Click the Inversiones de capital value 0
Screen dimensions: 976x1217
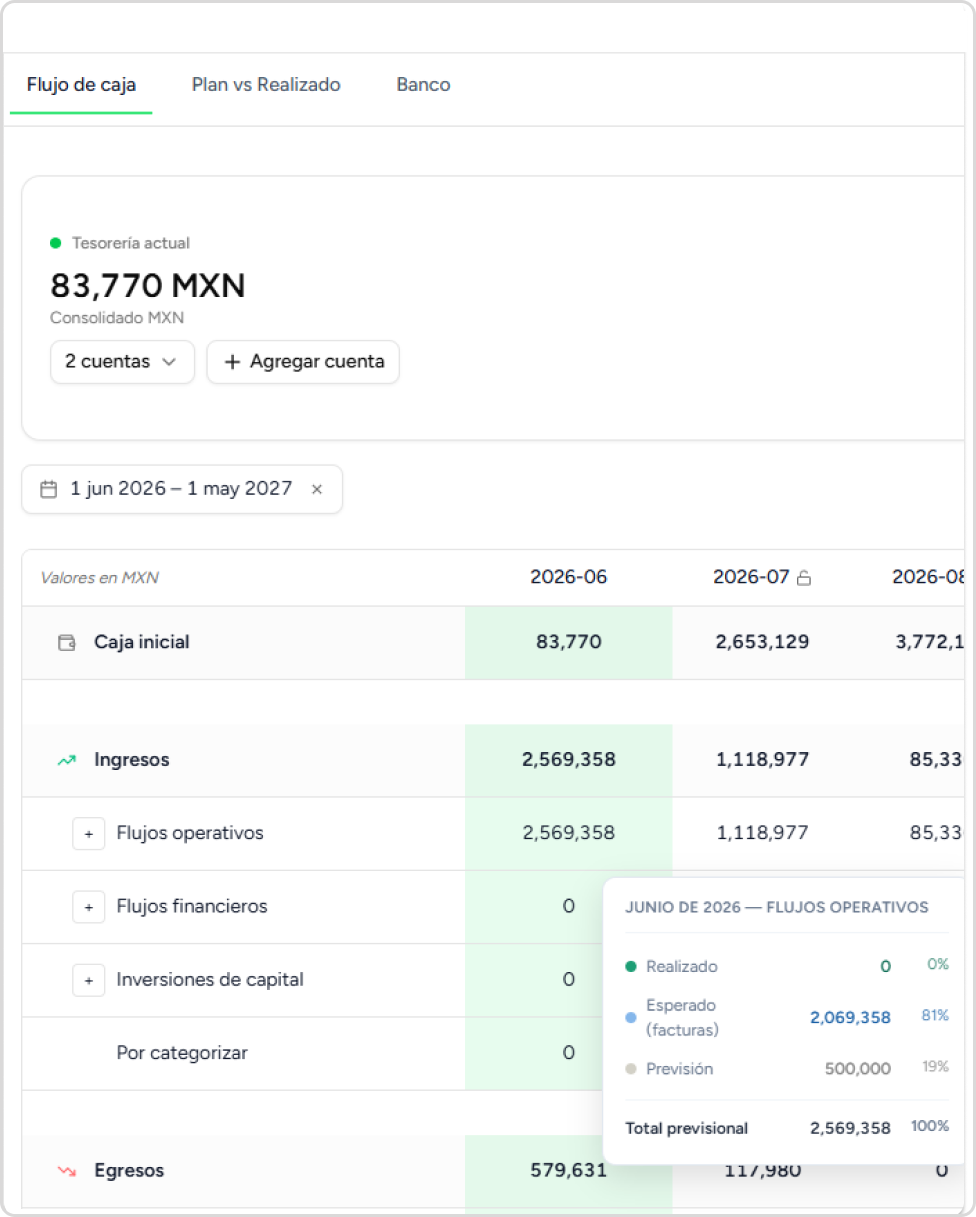click(568, 980)
